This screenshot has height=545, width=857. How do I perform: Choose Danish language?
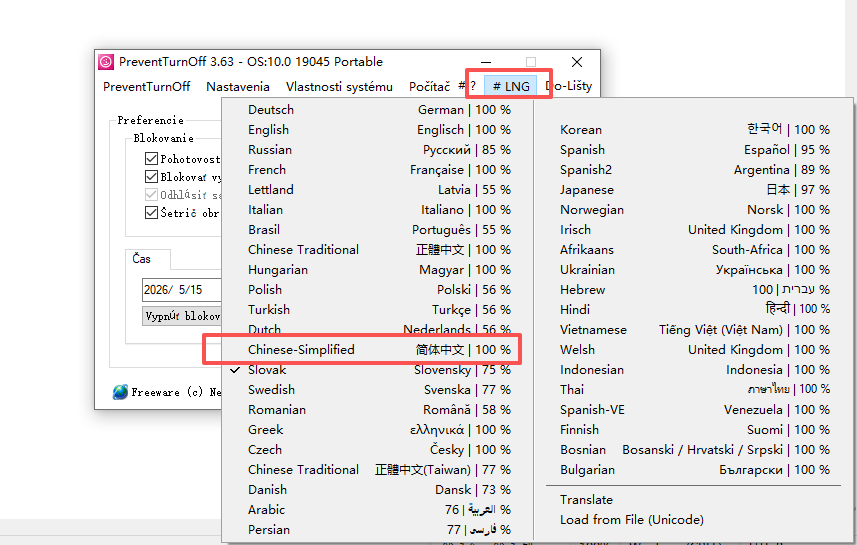(x=377, y=489)
